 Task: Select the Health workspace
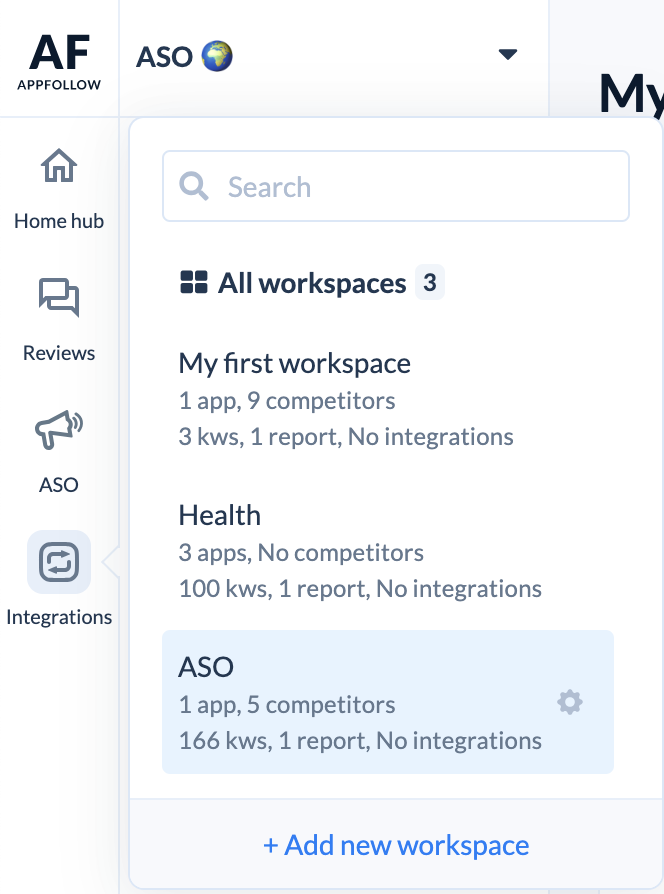point(388,552)
